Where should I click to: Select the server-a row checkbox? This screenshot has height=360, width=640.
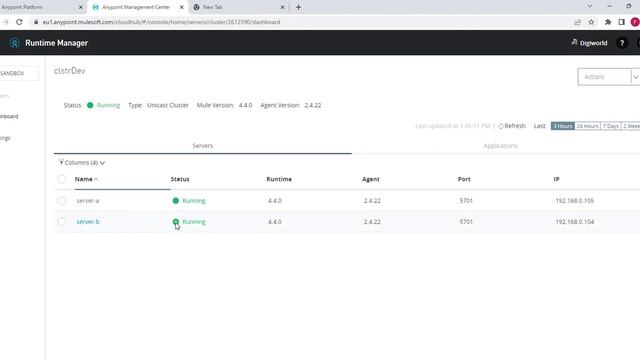62,200
